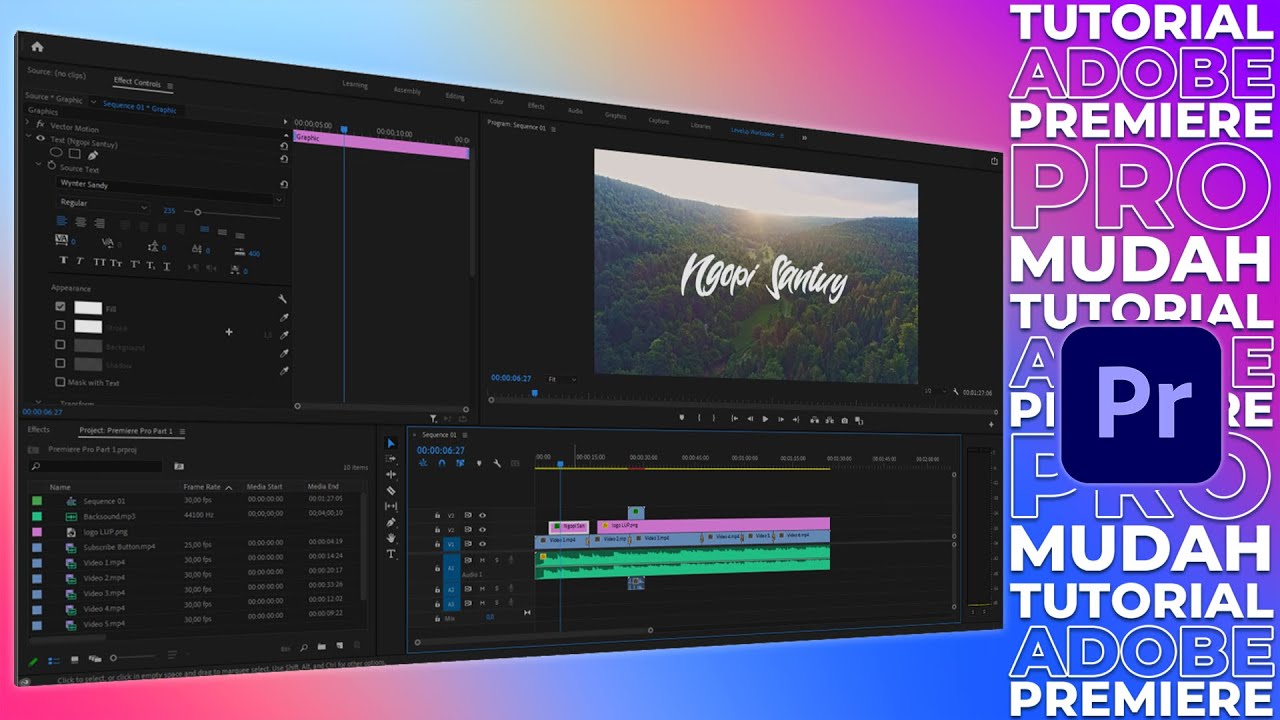Open timeline display settings wrench

(x=497, y=463)
